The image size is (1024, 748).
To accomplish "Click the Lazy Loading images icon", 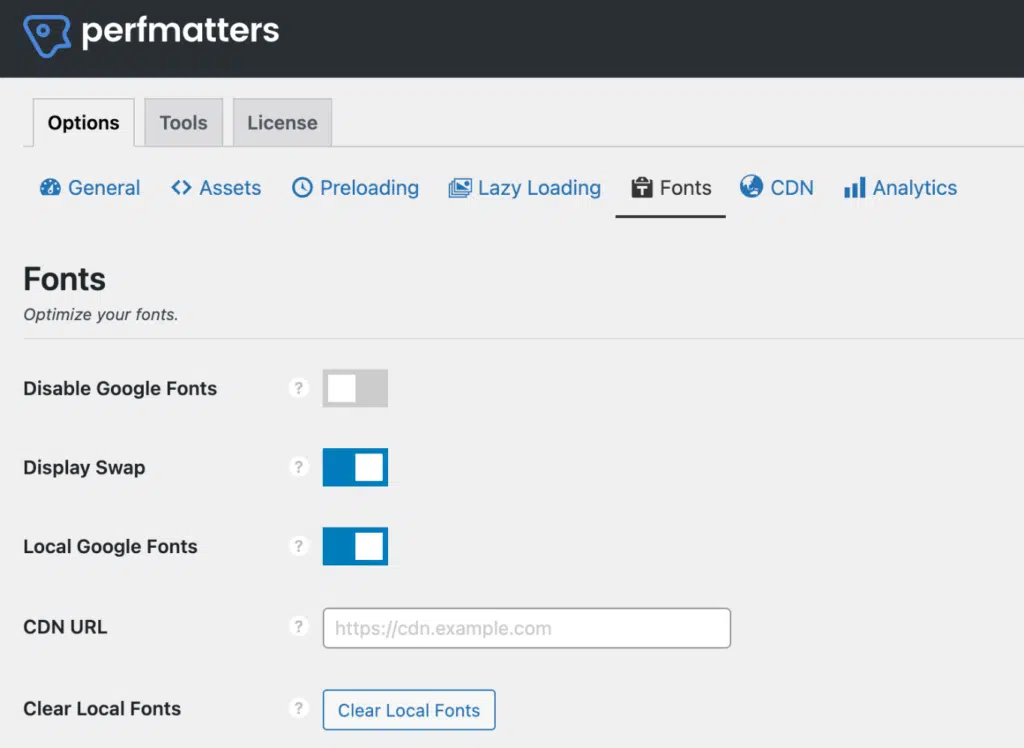I will coord(460,188).
